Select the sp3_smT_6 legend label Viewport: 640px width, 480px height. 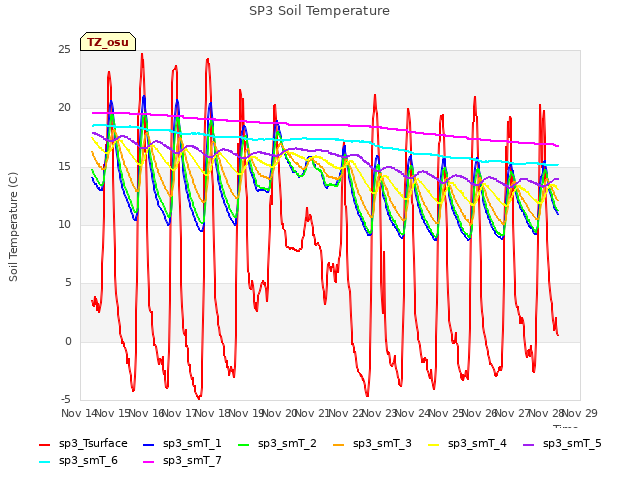tap(88, 461)
